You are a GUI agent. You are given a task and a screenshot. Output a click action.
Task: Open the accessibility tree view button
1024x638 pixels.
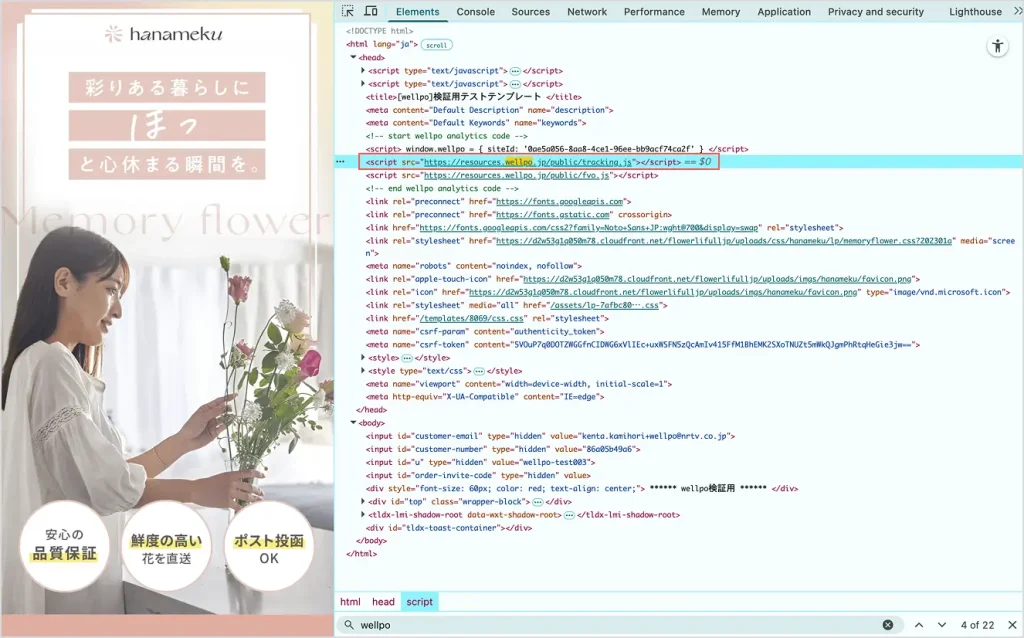tap(997, 46)
